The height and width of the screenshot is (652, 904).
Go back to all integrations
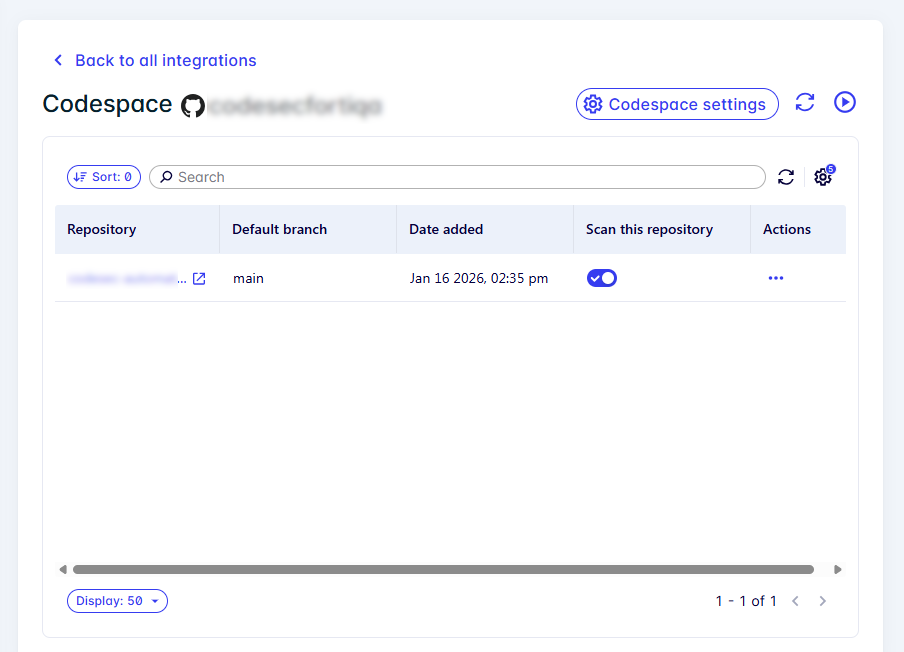pos(155,61)
